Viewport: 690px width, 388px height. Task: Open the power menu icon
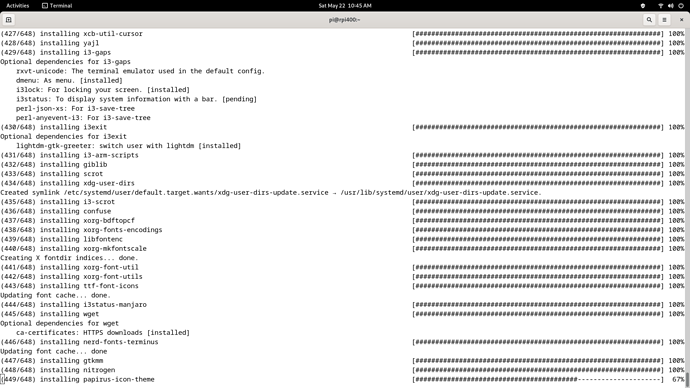coord(681,6)
